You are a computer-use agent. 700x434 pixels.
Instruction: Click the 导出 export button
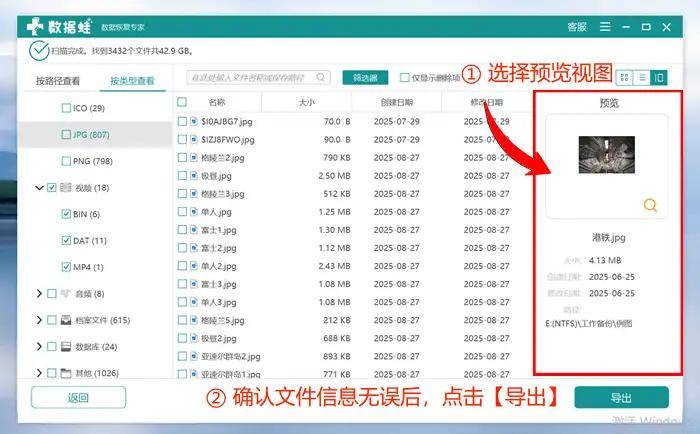coord(621,397)
